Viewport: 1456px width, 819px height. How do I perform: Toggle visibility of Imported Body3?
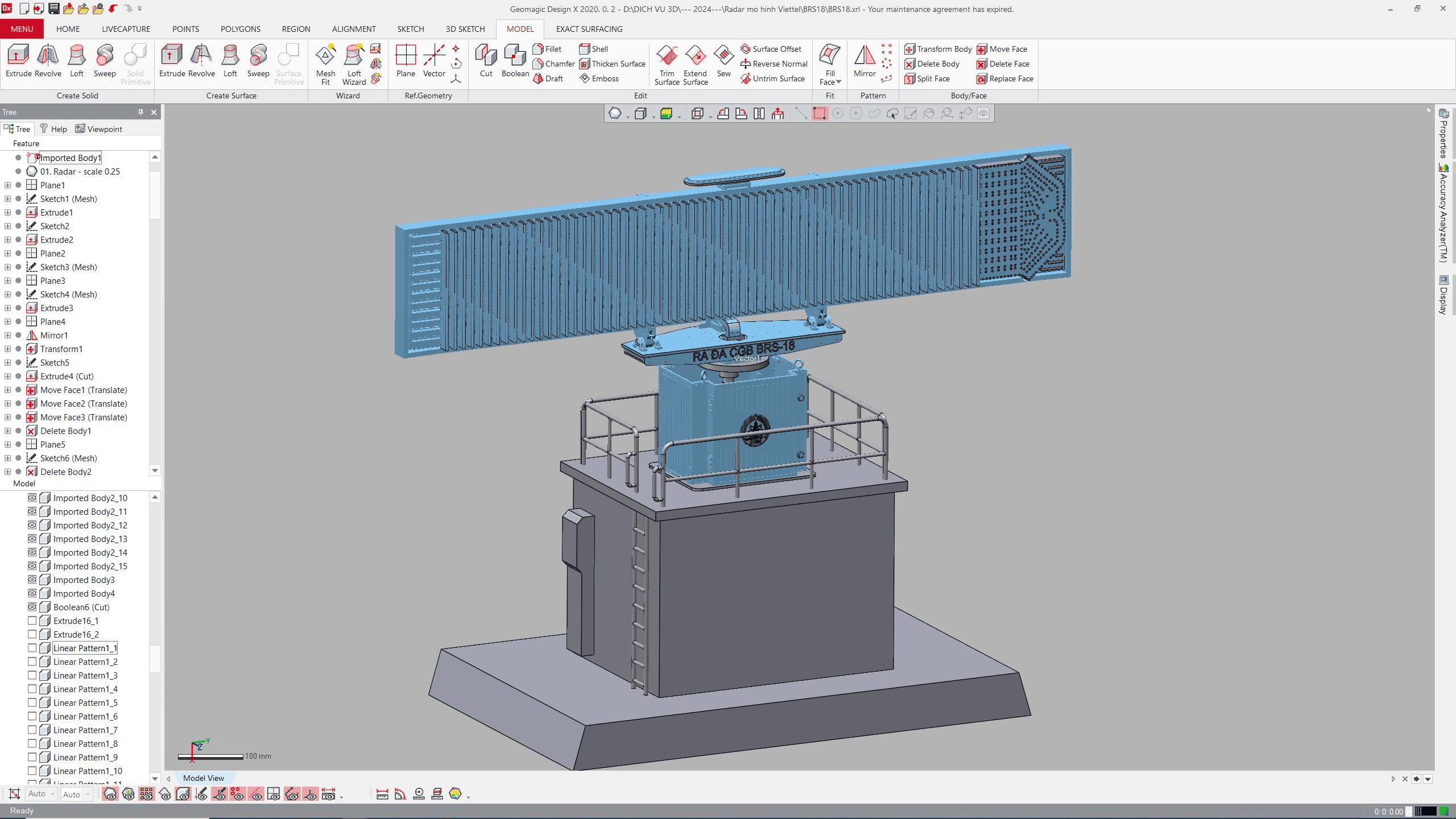[x=32, y=580]
